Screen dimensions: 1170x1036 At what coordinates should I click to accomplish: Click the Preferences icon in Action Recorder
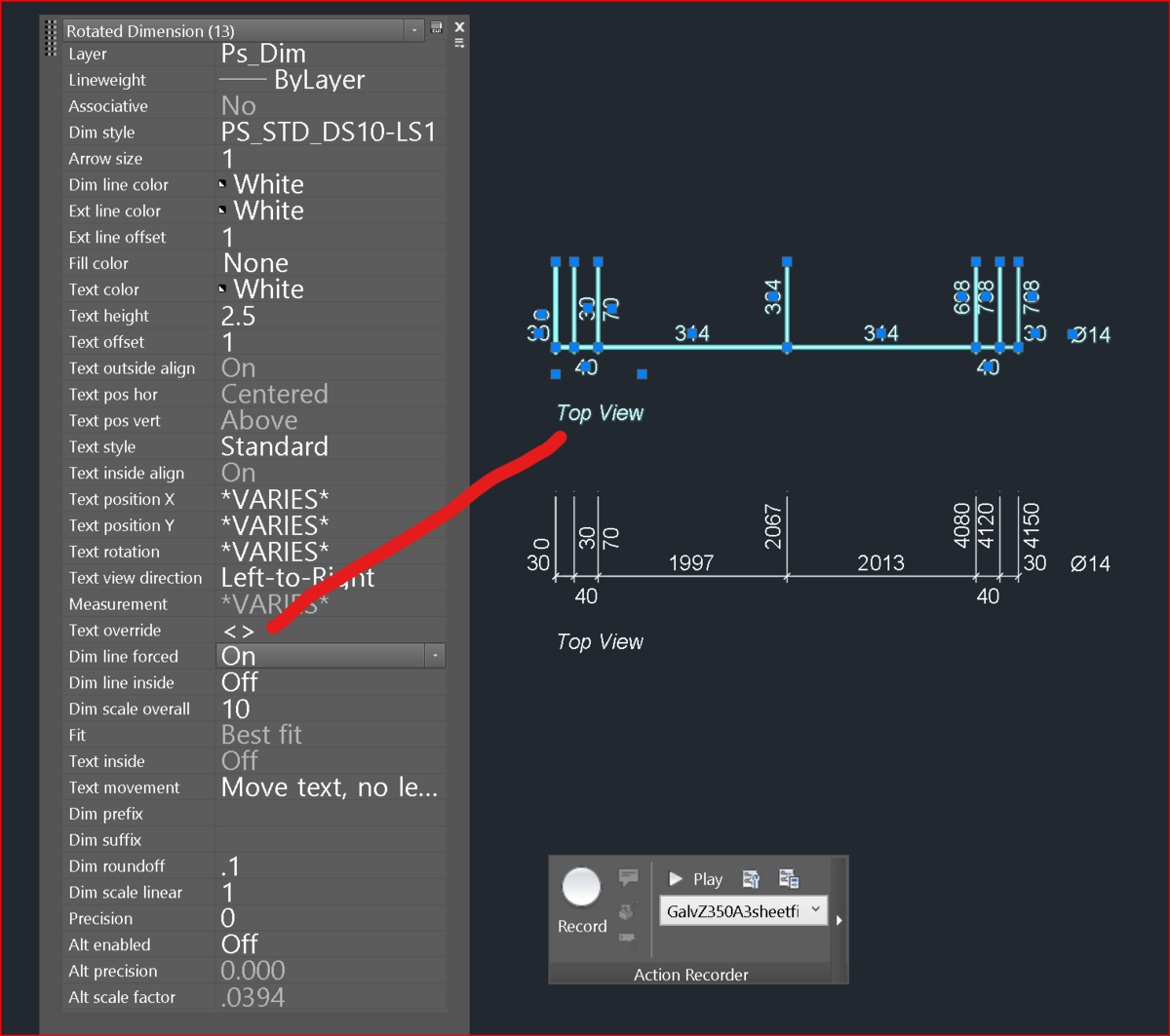point(751,879)
